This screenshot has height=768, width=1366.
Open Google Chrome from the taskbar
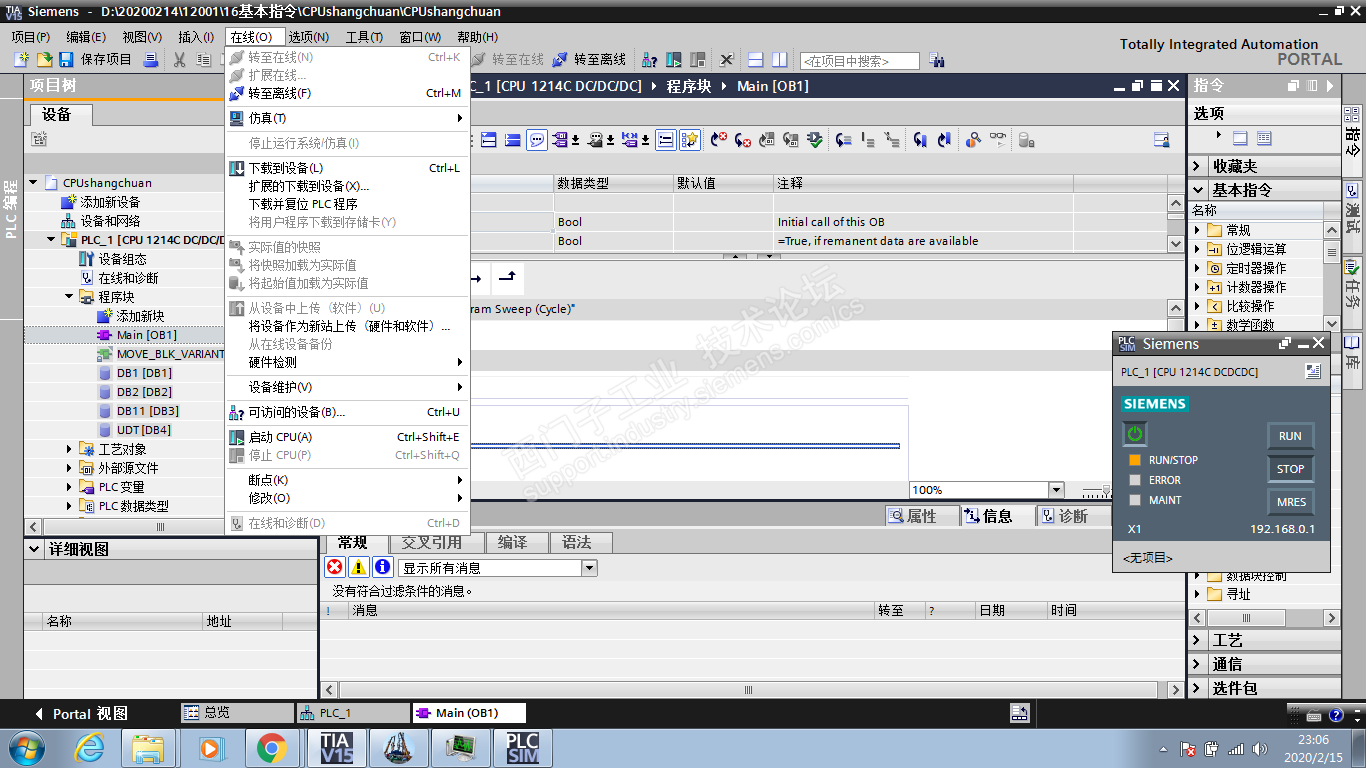click(x=271, y=747)
